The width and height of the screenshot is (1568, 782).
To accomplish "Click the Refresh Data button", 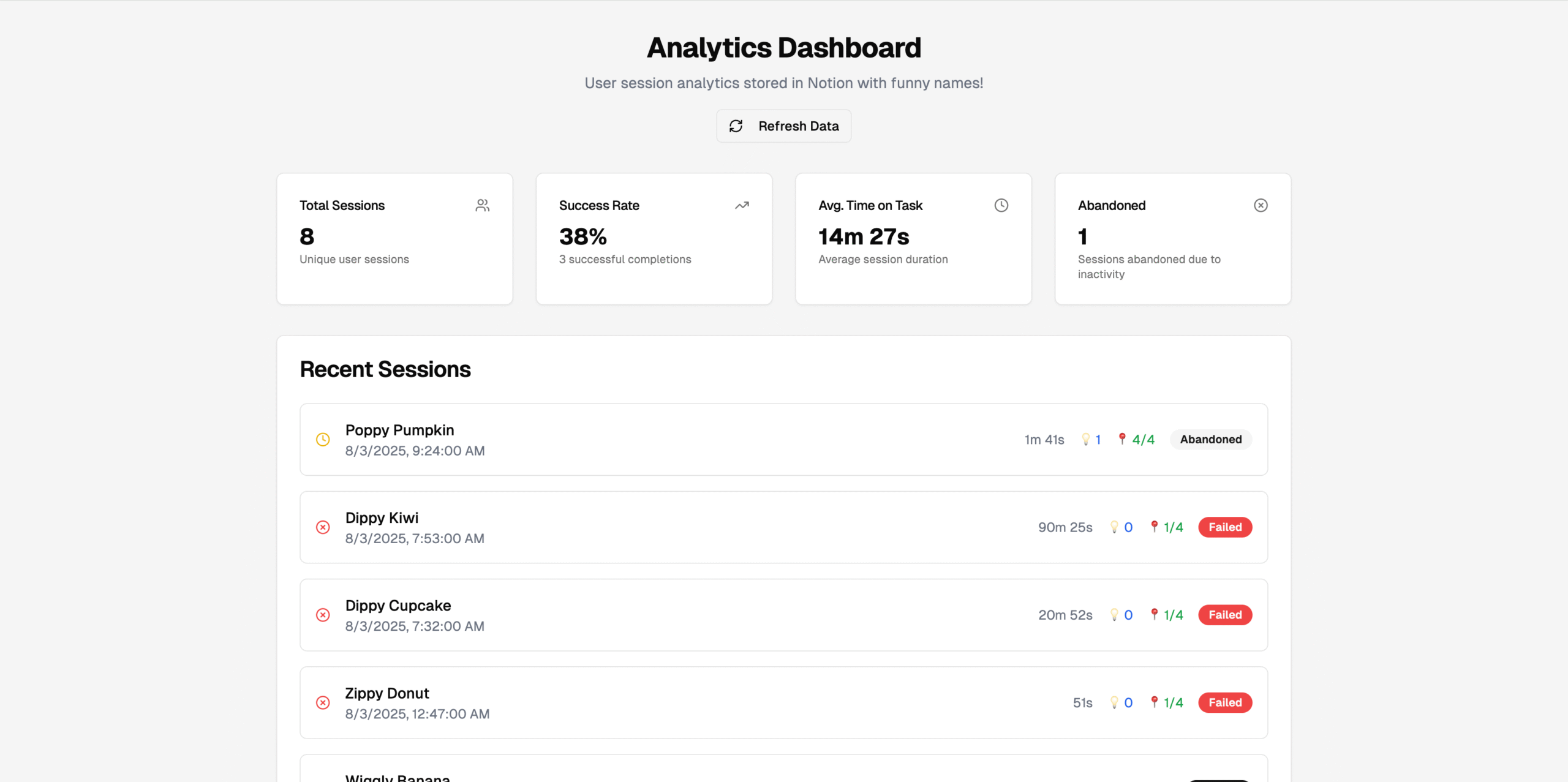I will [783, 126].
